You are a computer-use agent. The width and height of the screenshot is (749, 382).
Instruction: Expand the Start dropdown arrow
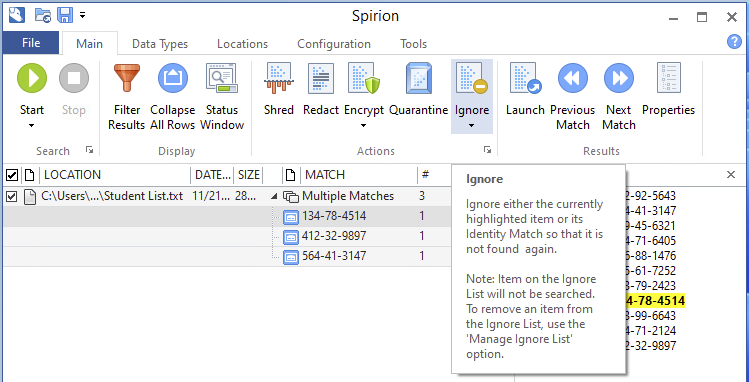click(32, 126)
